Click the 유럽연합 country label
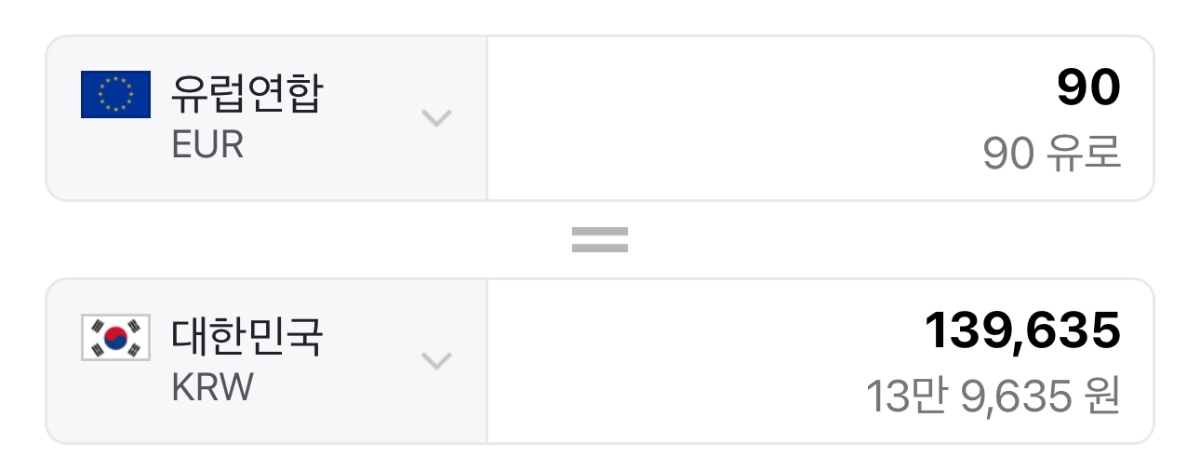 click(248, 94)
